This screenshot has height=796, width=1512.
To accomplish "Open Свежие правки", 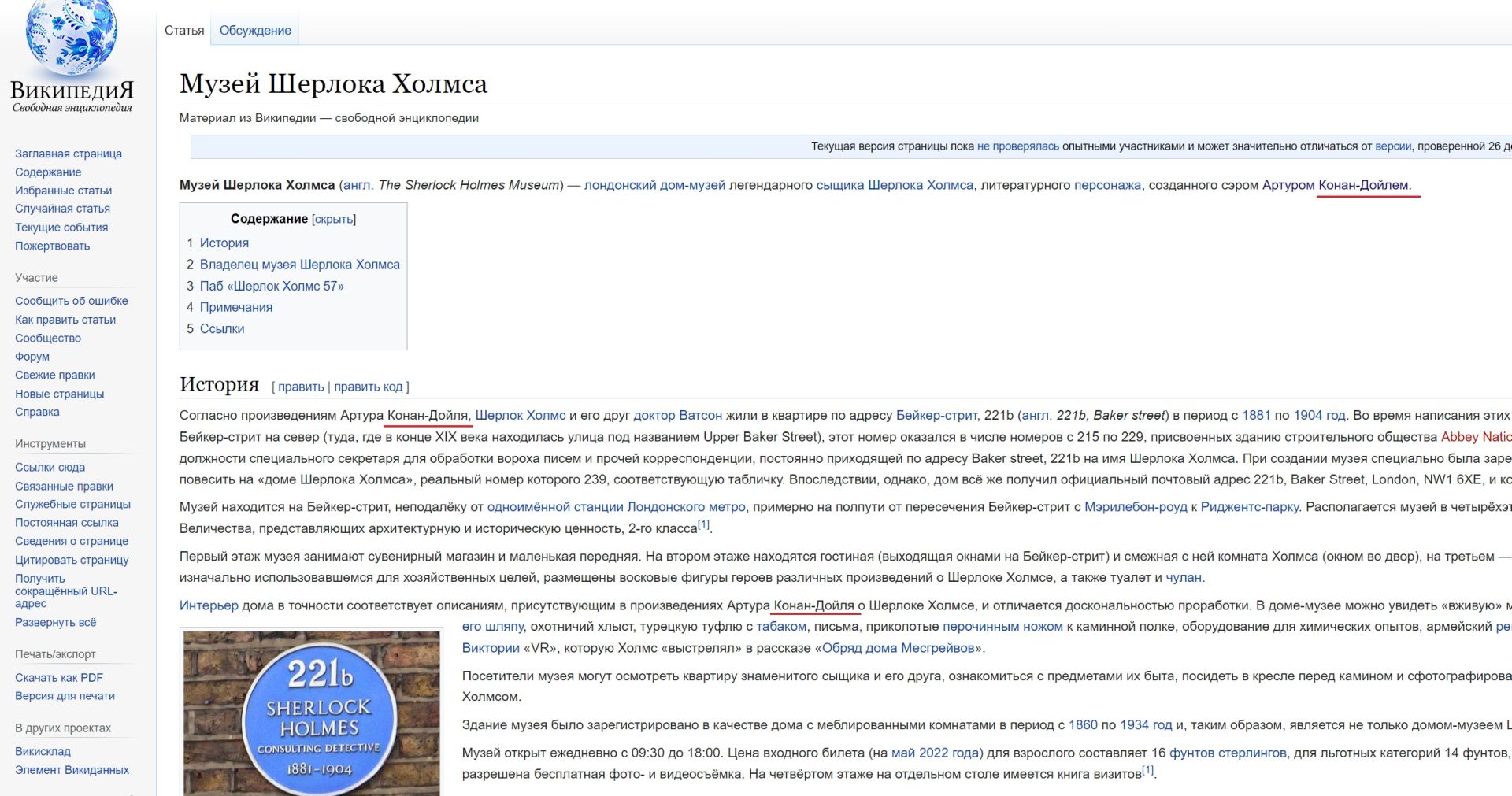I will 54,375.
